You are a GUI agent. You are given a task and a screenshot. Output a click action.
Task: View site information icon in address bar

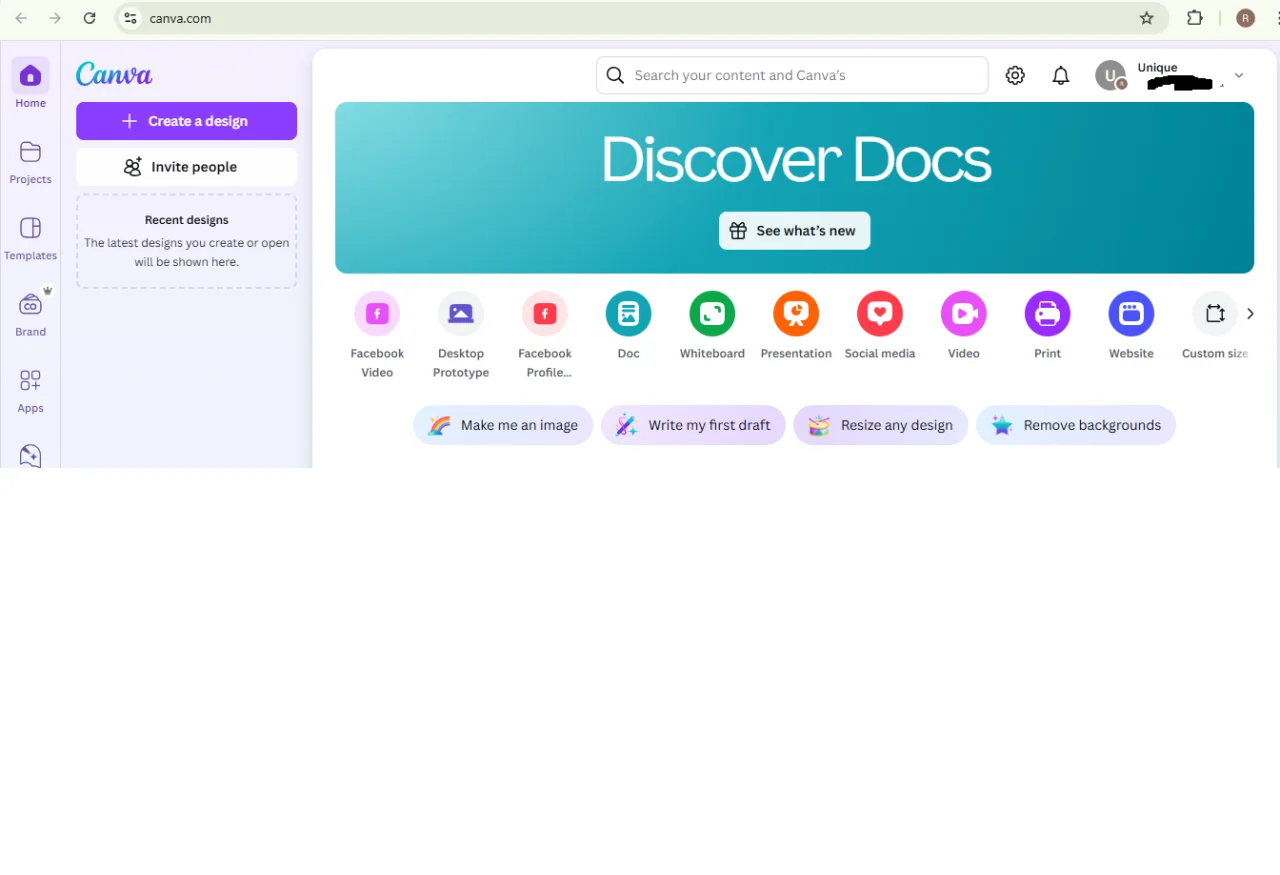pos(130,18)
